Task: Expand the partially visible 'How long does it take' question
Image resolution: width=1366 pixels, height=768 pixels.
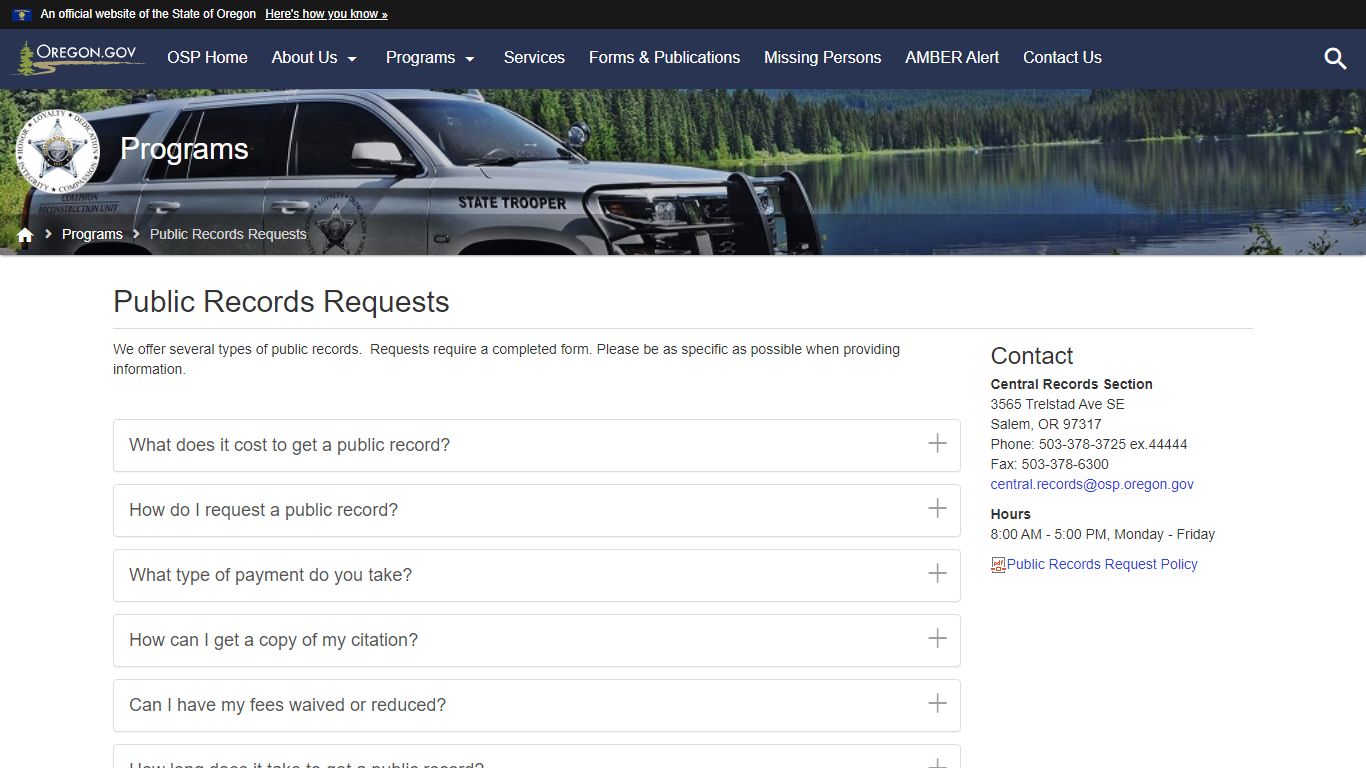Action: coord(537,757)
